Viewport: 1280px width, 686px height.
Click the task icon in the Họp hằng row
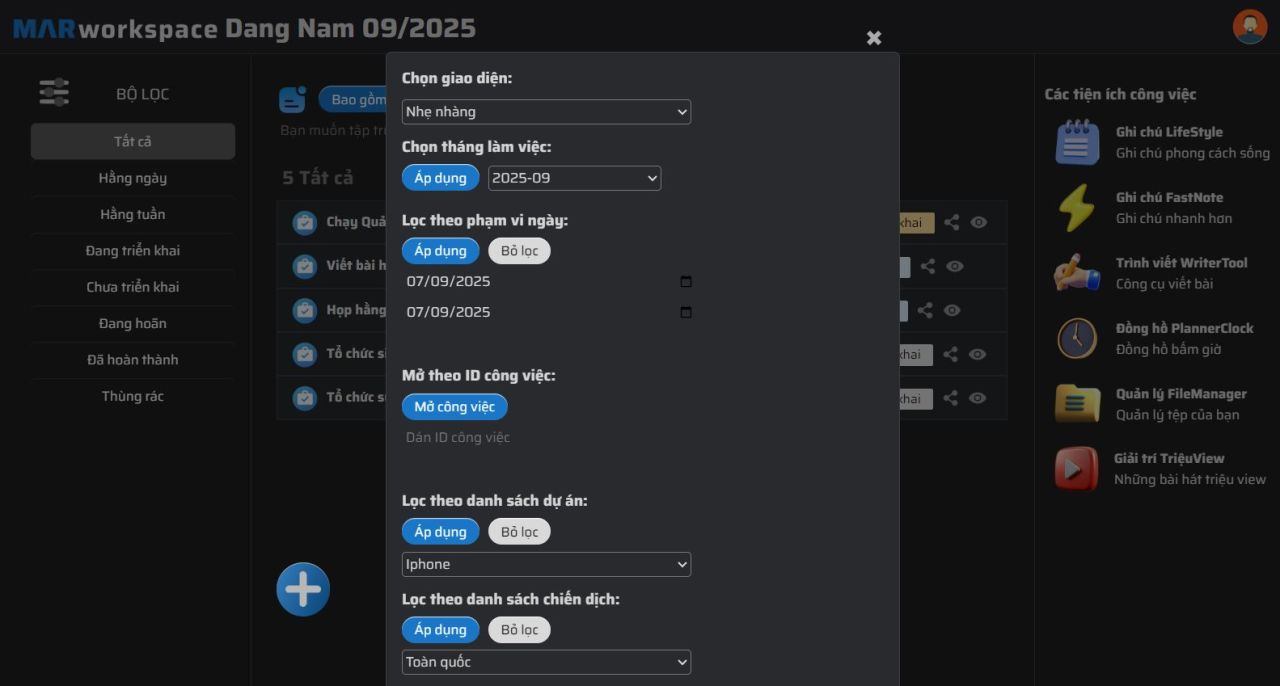click(x=305, y=310)
